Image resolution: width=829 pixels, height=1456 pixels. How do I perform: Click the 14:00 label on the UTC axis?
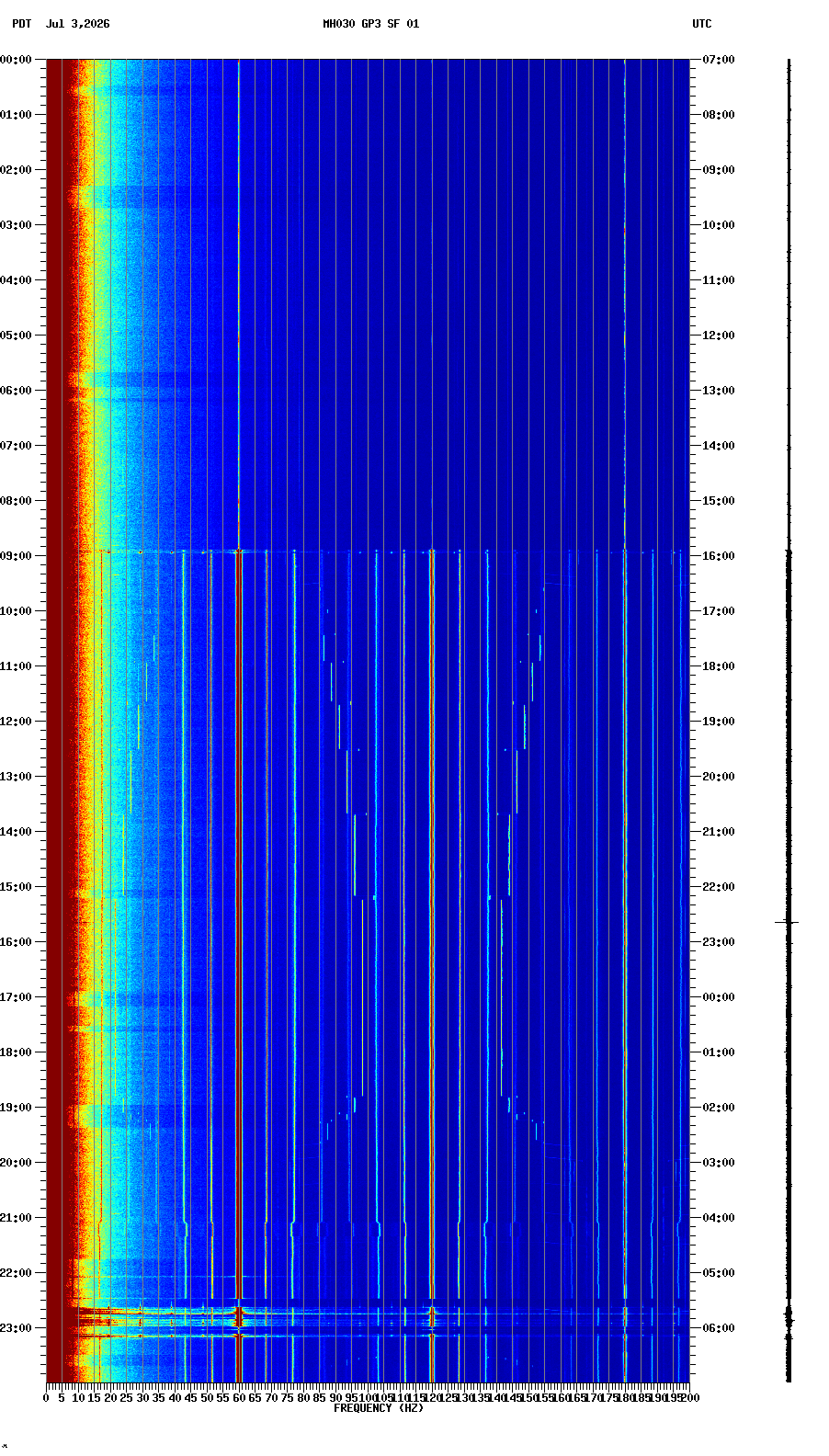[719, 446]
